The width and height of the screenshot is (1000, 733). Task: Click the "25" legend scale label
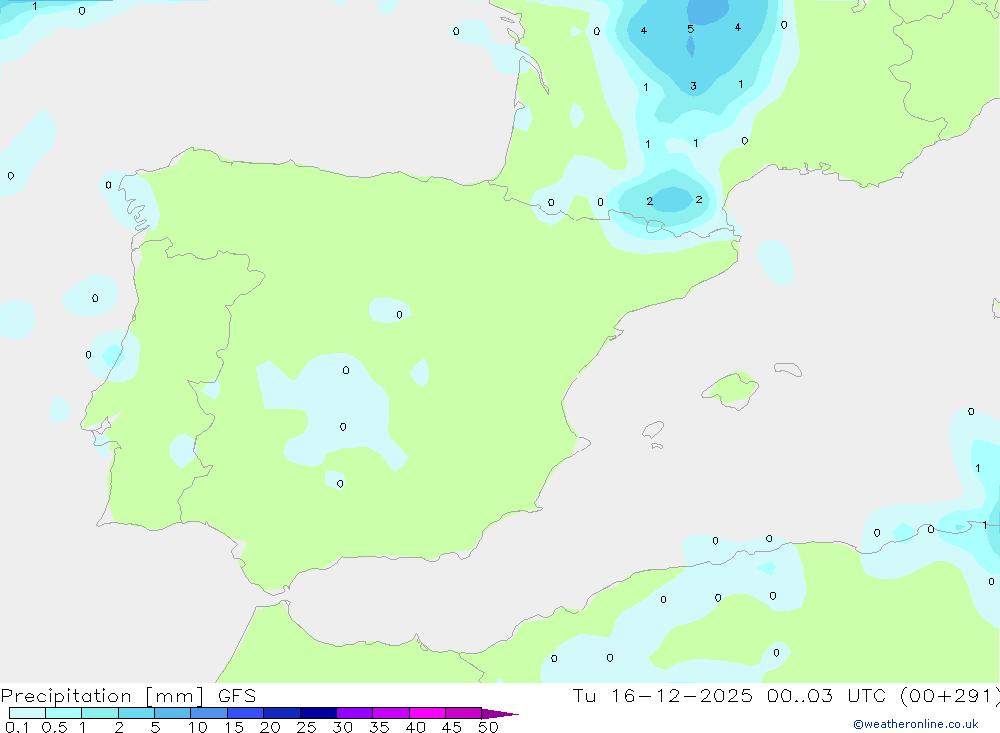coord(306,727)
